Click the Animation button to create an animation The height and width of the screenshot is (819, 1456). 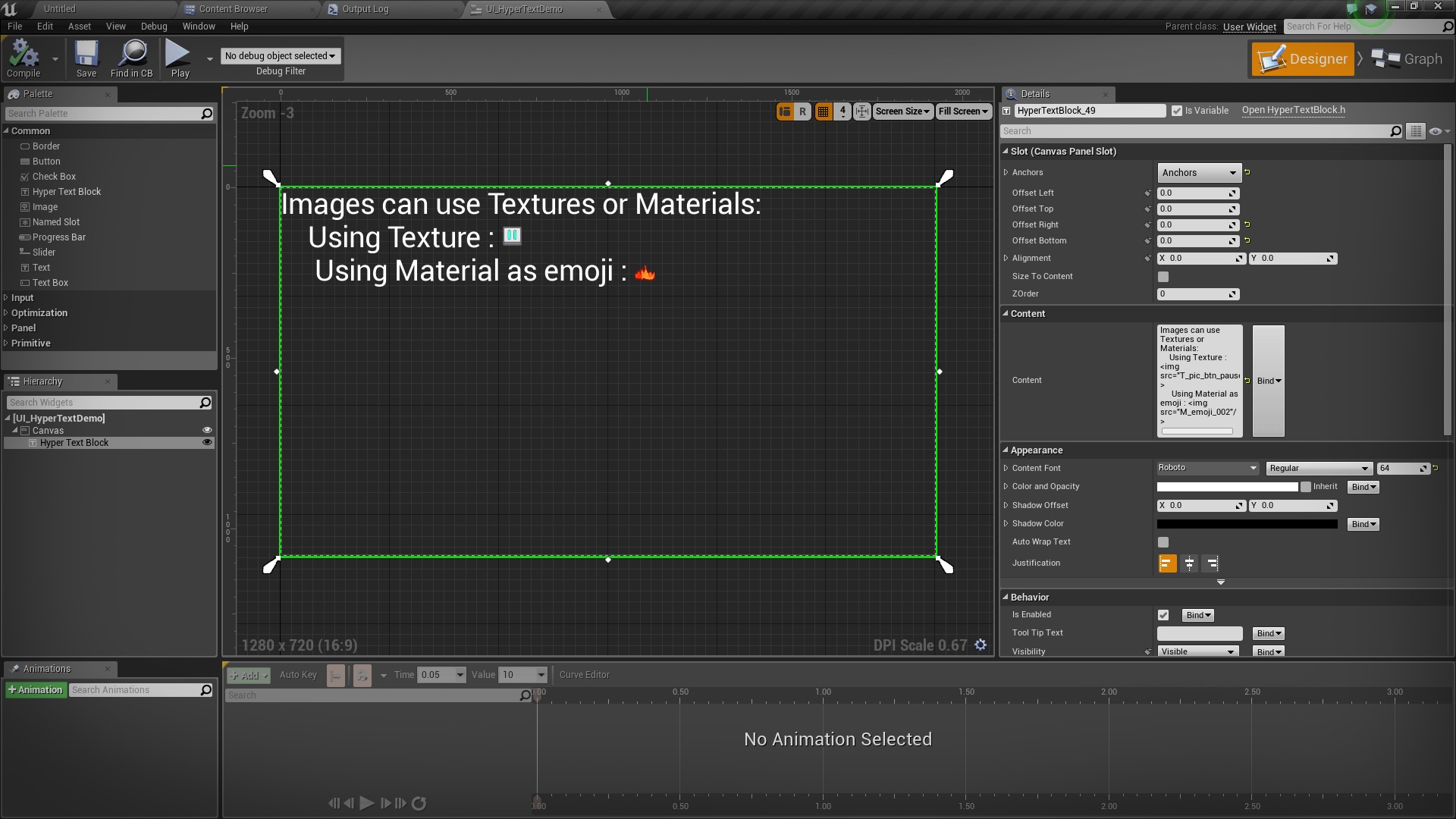coord(36,689)
